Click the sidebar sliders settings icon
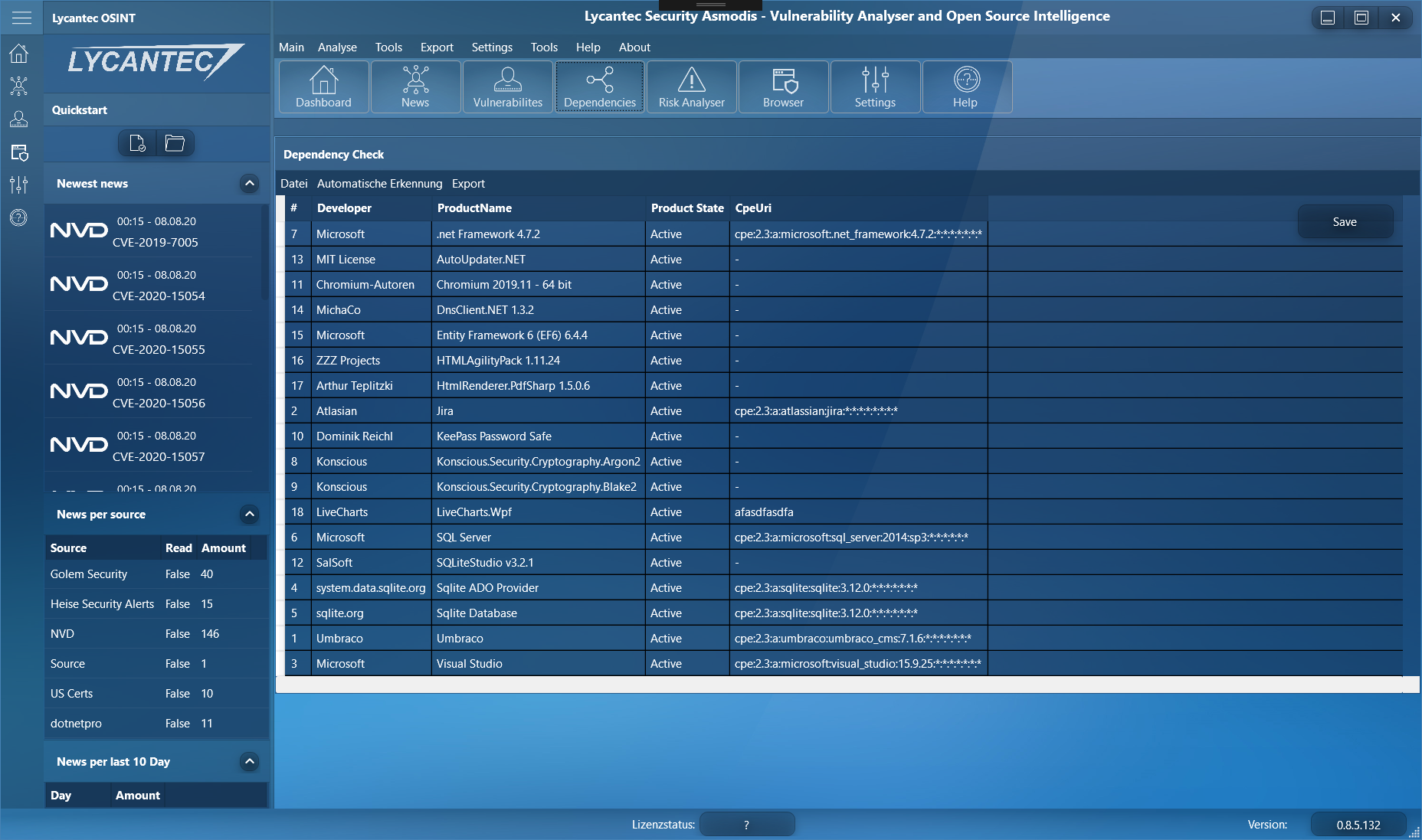The width and height of the screenshot is (1422, 840). pyautogui.click(x=19, y=185)
